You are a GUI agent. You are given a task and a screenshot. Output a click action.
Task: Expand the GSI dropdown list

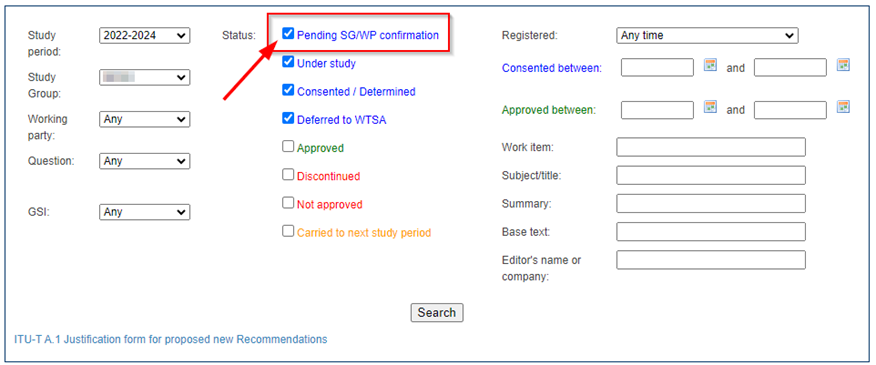pyautogui.click(x=145, y=212)
